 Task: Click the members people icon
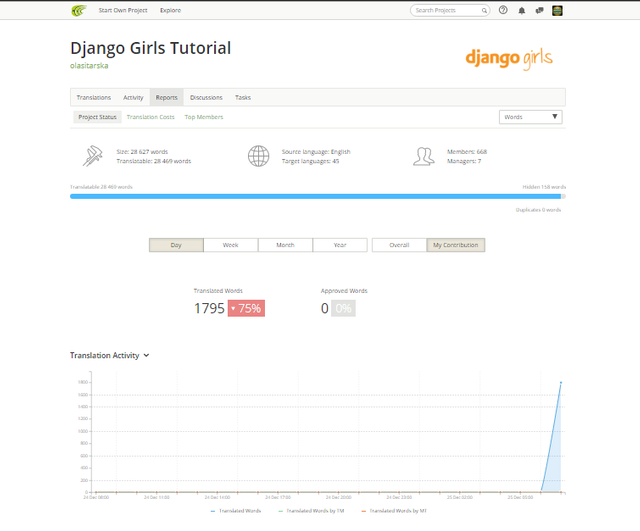click(x=423, y=156)
